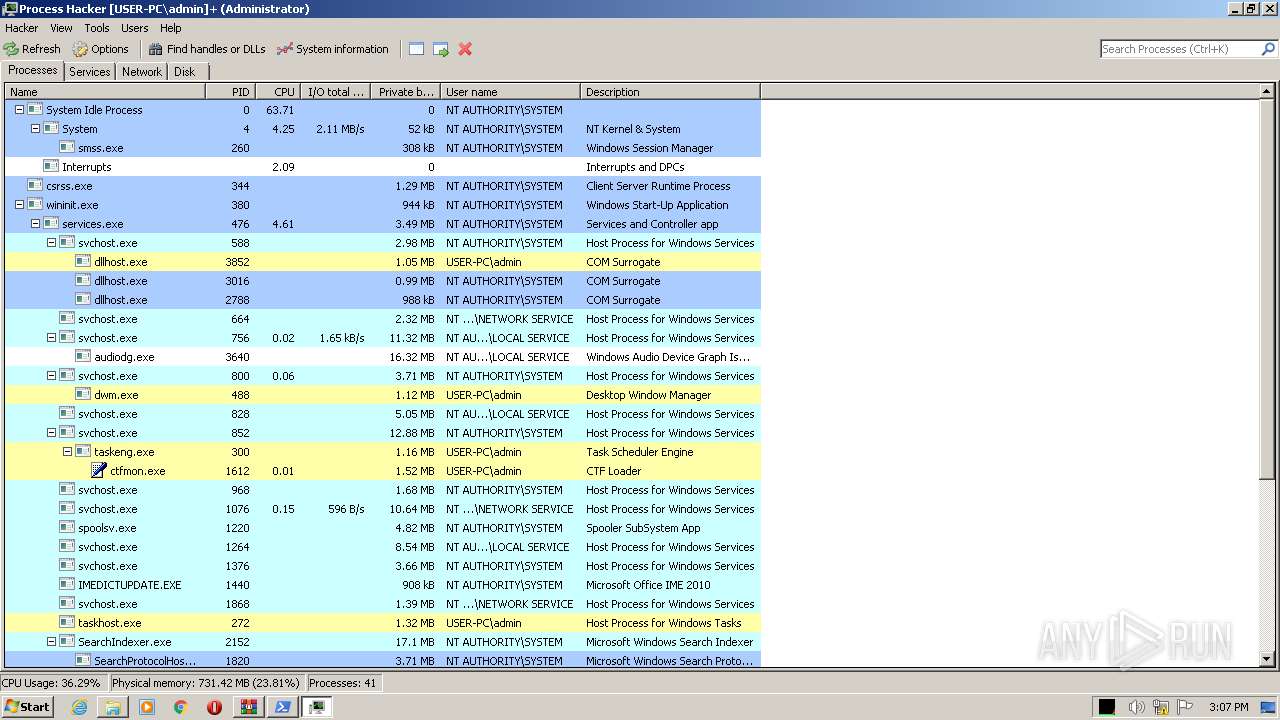Select svchost.exe row with PID 1076
The height and width of the screenshot is (720, 1280).
(x=383, y=509)
